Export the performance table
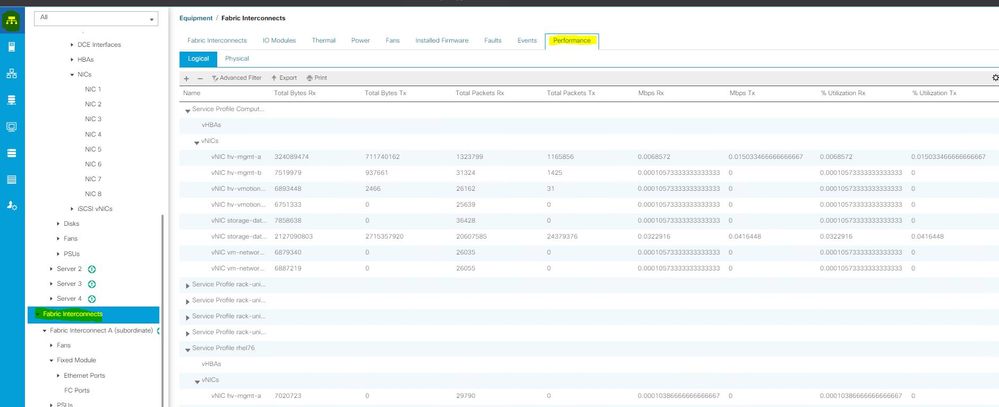Viewport: 999px width, 407px height. (x=284, y=78)
